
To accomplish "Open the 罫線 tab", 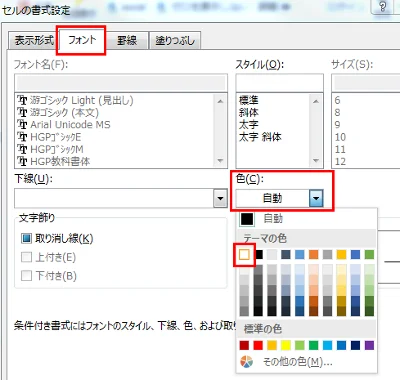I will (x=127, y=41).
